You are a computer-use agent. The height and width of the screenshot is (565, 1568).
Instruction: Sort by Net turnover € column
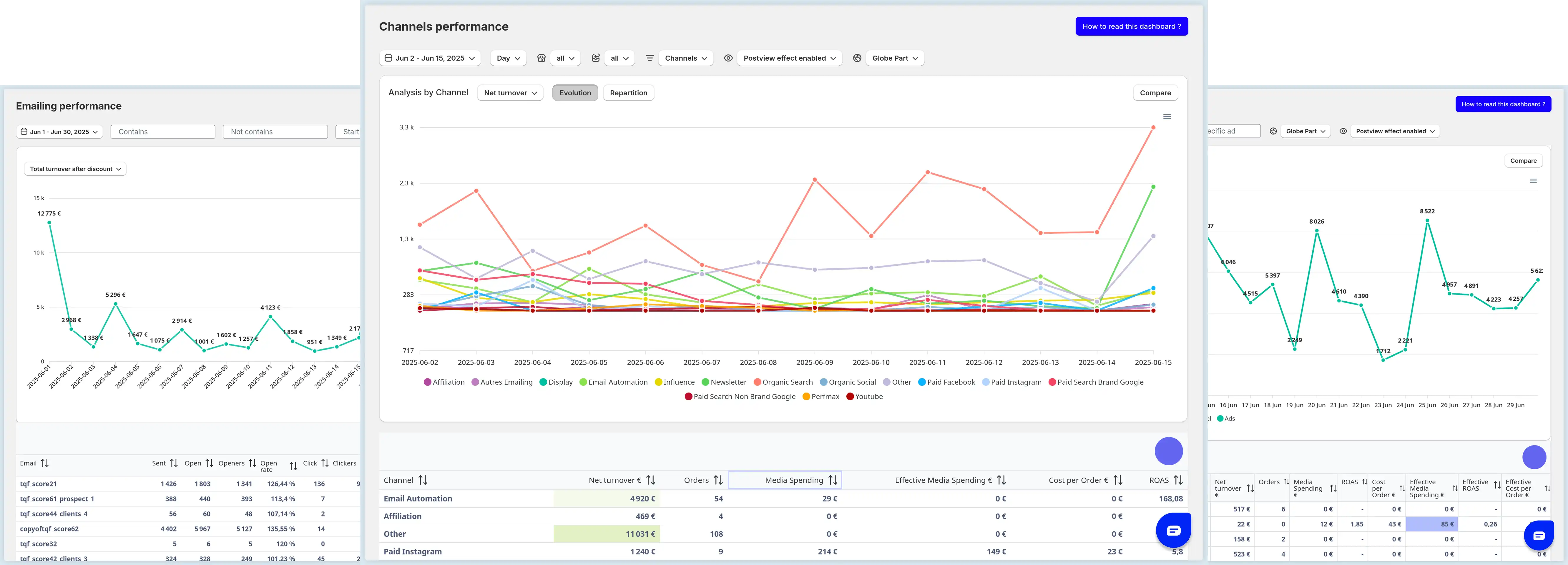point(651,480)
